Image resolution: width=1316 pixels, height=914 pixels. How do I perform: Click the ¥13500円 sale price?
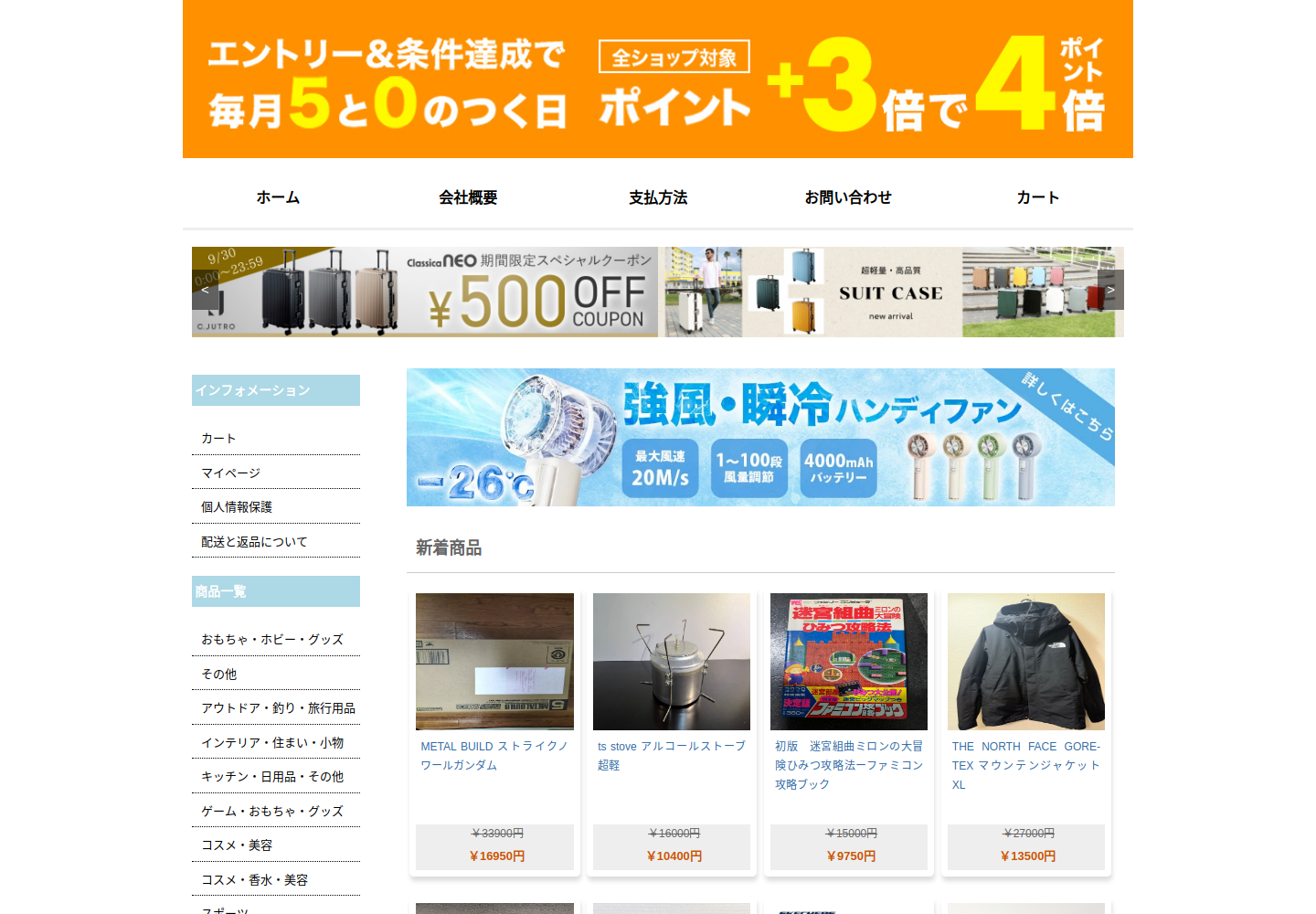[x=1028, y=856]
